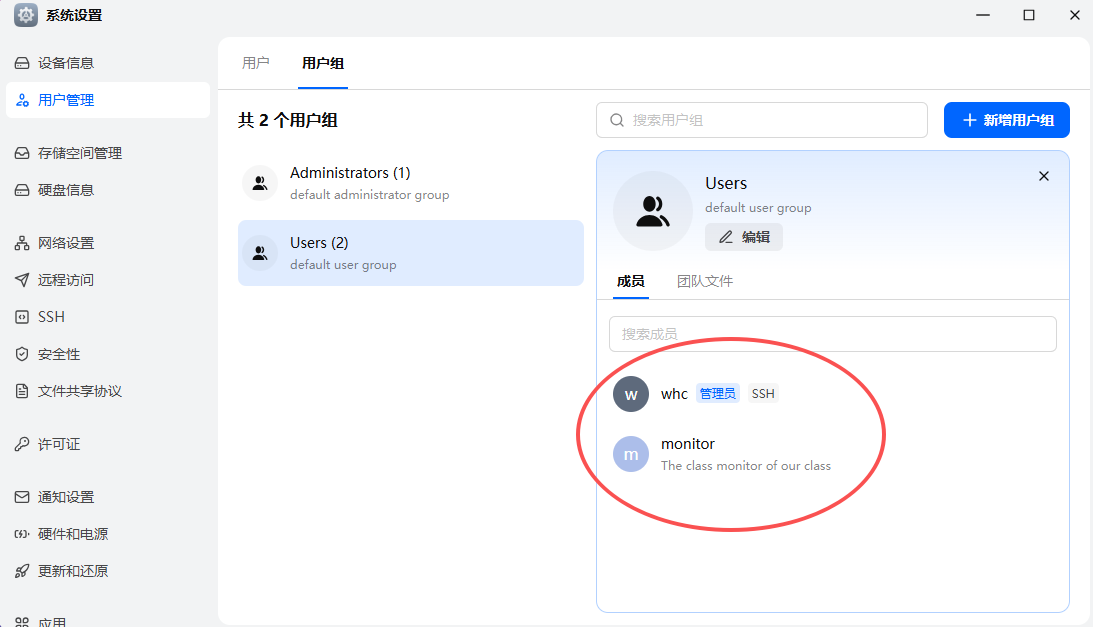Switch to the 用户 tab

(255, 63)
